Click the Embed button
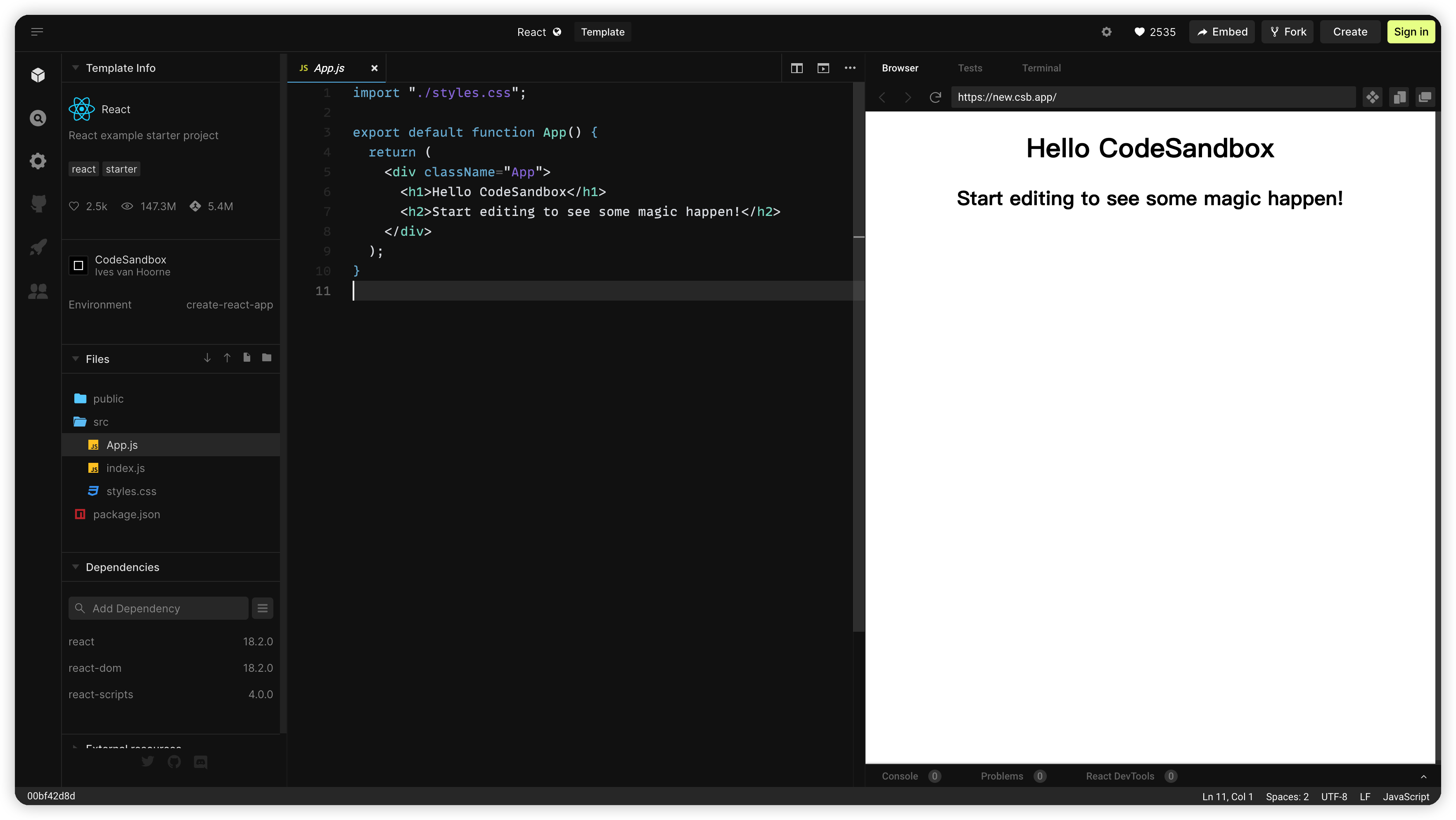This screenshot has height=820, width=1456. (x=1222, y=32)
